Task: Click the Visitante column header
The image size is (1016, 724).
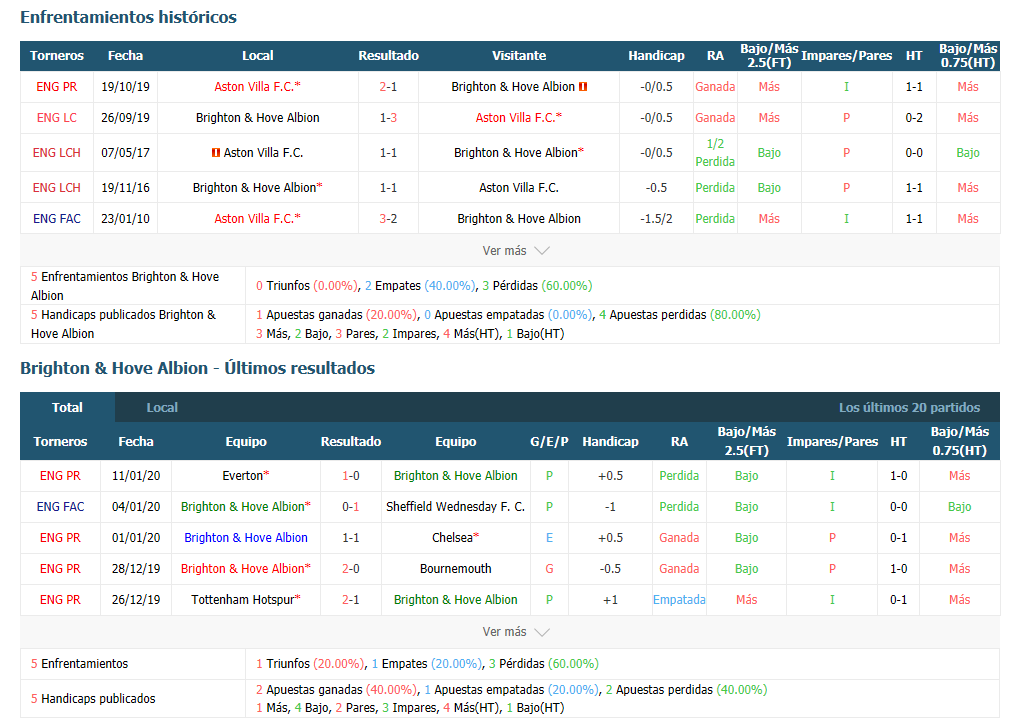Action: pos(518,56)
